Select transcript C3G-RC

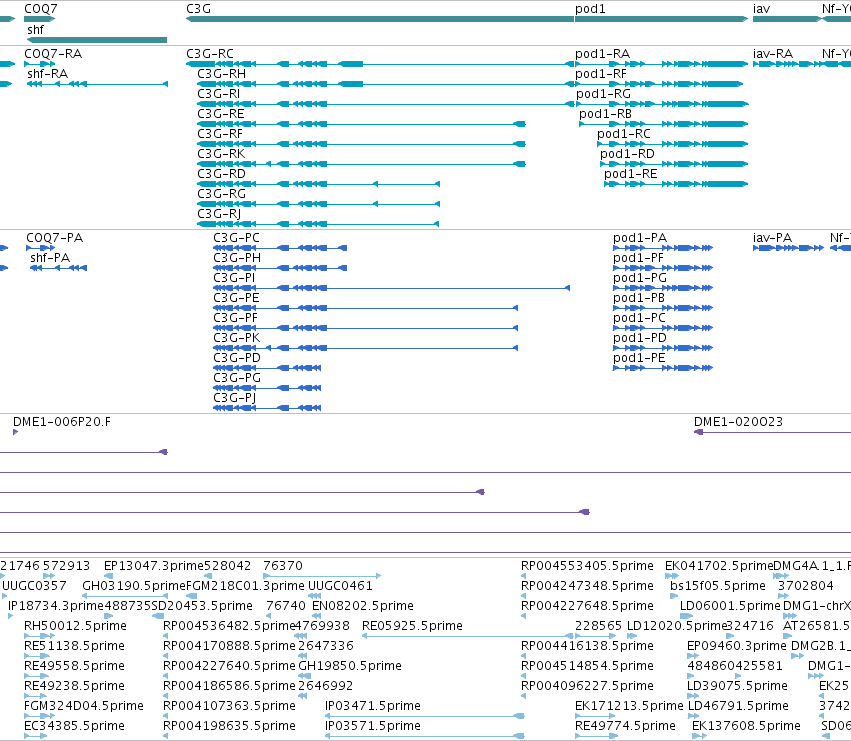coord(210,54)
